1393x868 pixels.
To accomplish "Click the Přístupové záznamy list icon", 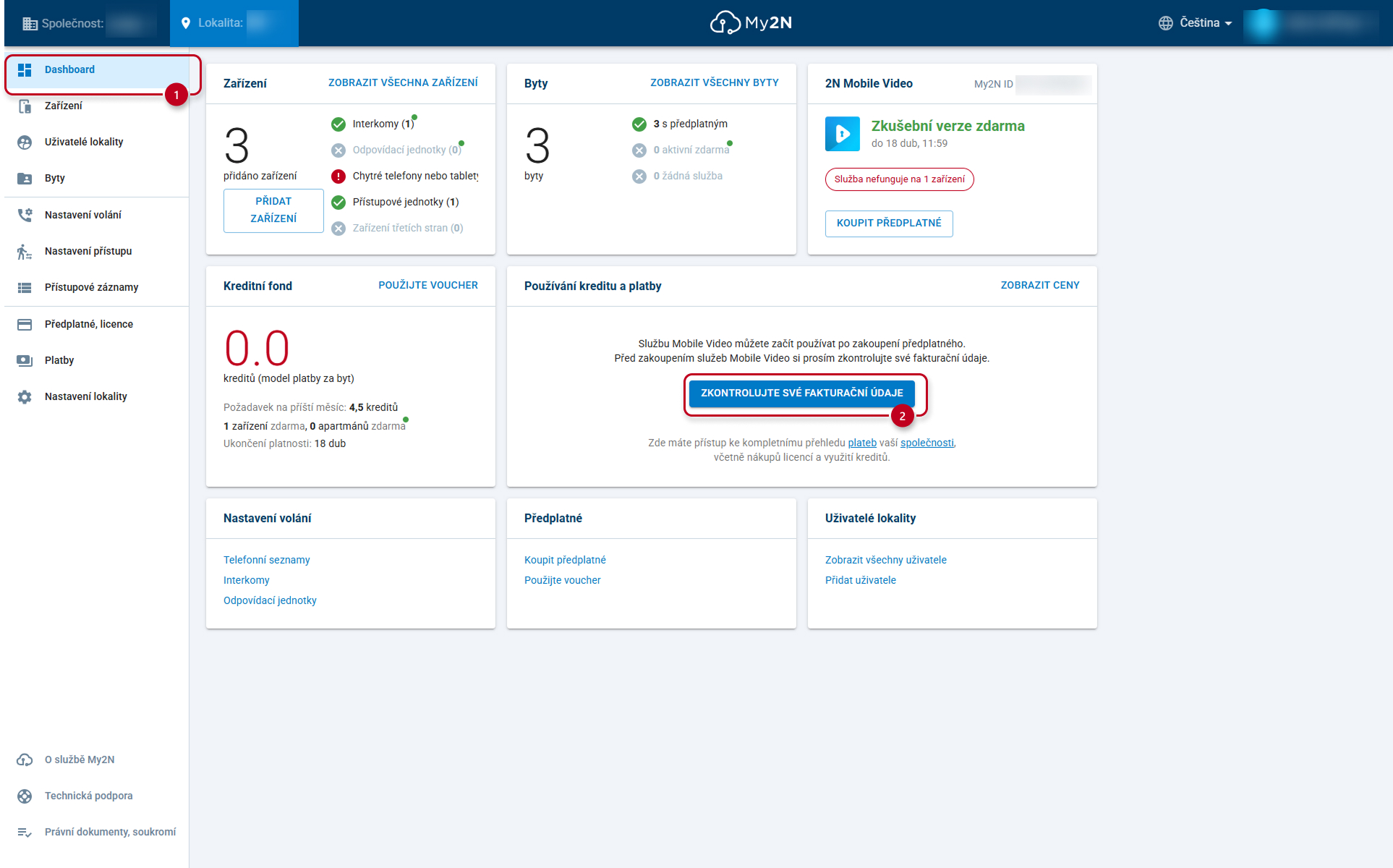I will point(25,287).
